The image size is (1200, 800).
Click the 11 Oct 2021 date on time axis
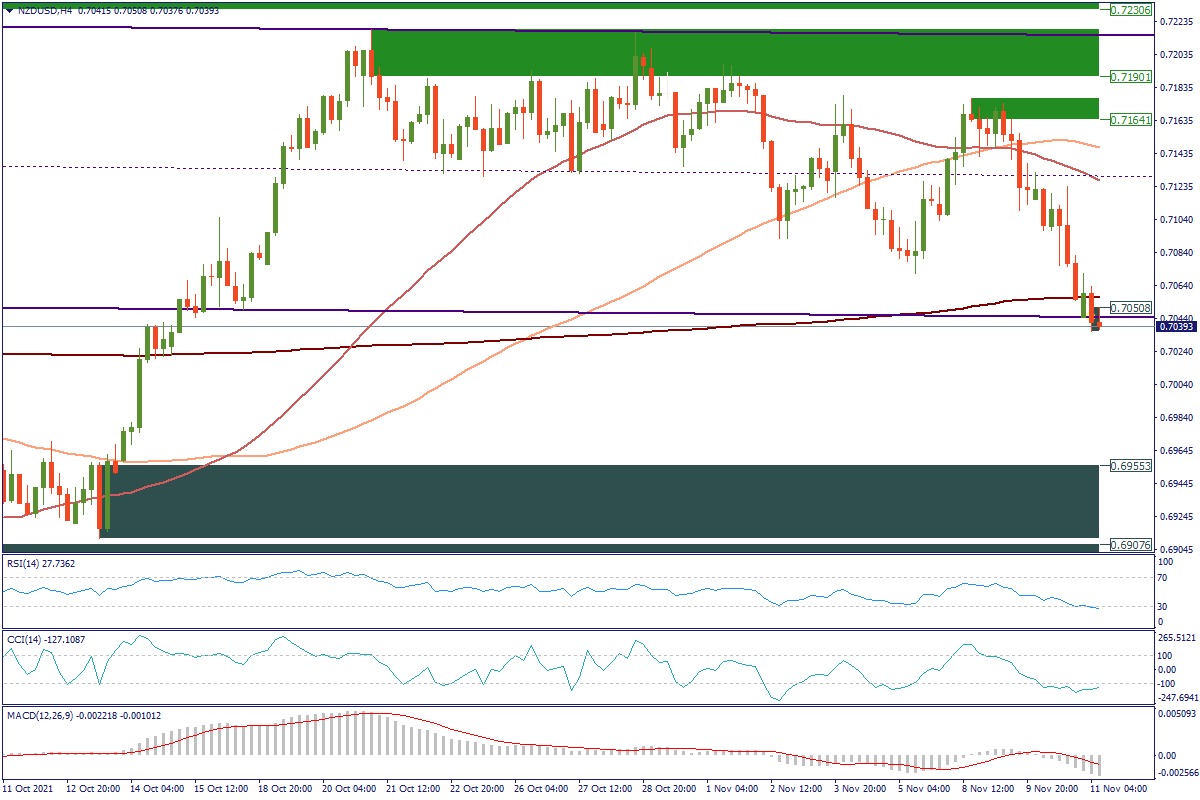[x=32, y=789]
